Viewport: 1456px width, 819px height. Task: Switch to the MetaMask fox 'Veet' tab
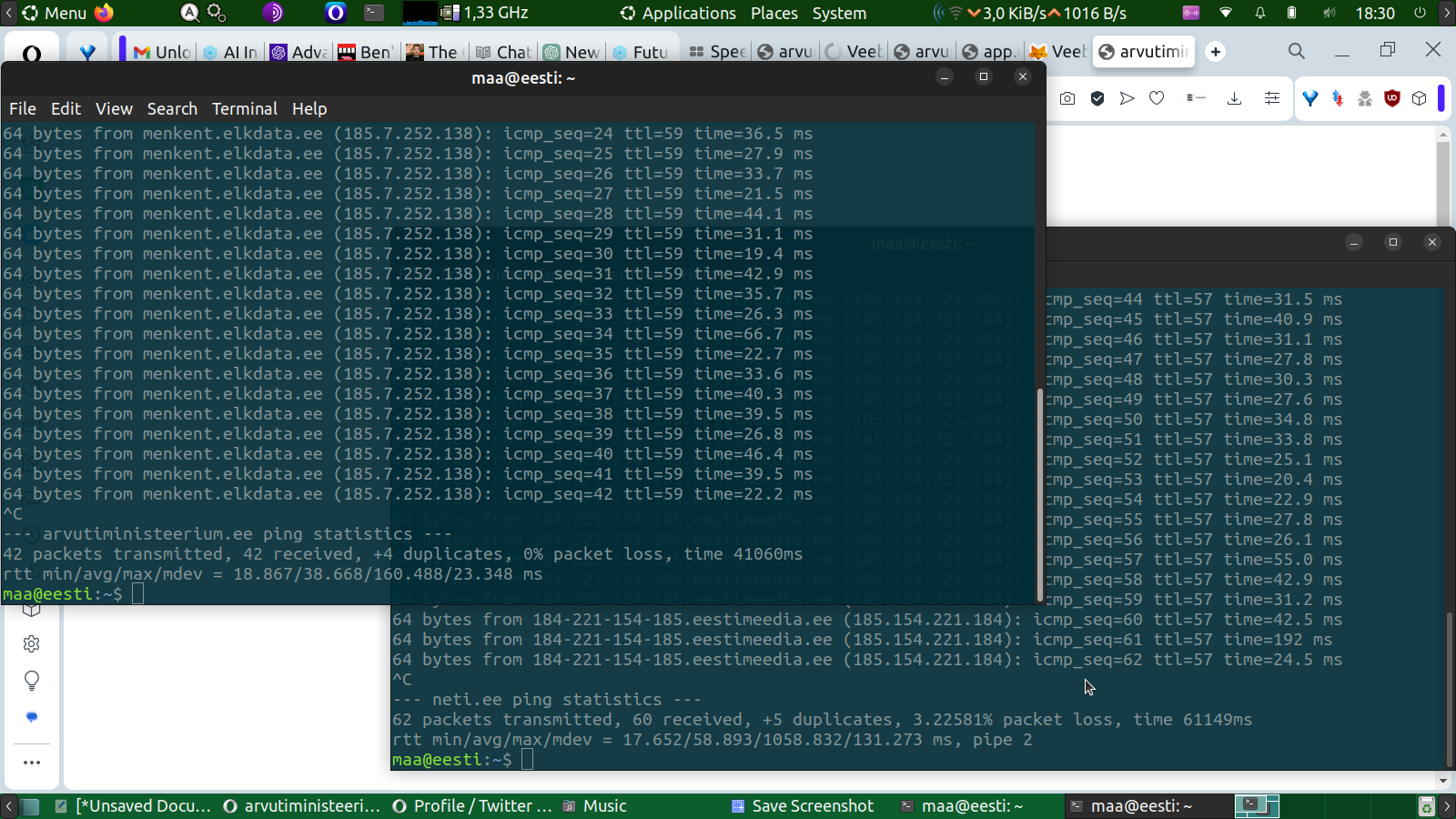[x=1058, y=52]
